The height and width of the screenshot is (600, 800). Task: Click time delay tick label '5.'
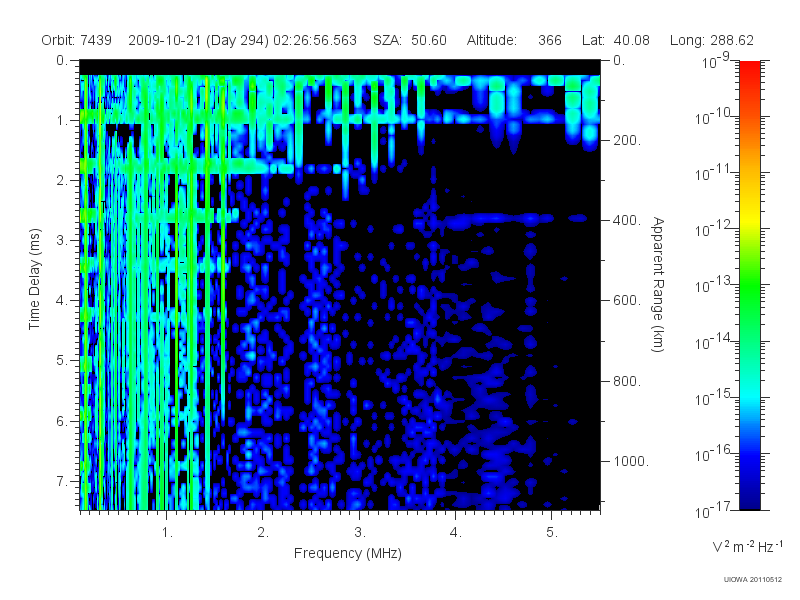tap(62, 361)
